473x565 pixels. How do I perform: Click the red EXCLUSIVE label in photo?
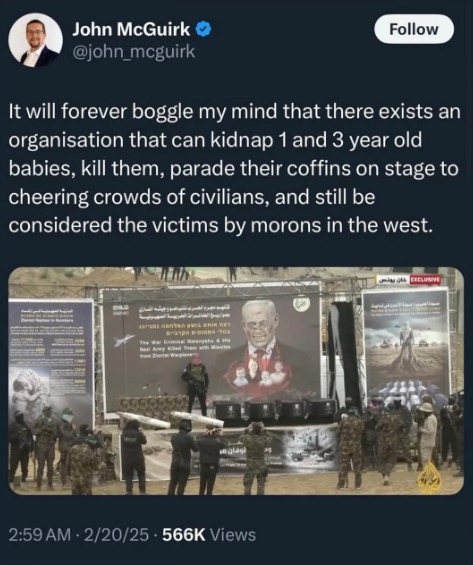point(425,280)
